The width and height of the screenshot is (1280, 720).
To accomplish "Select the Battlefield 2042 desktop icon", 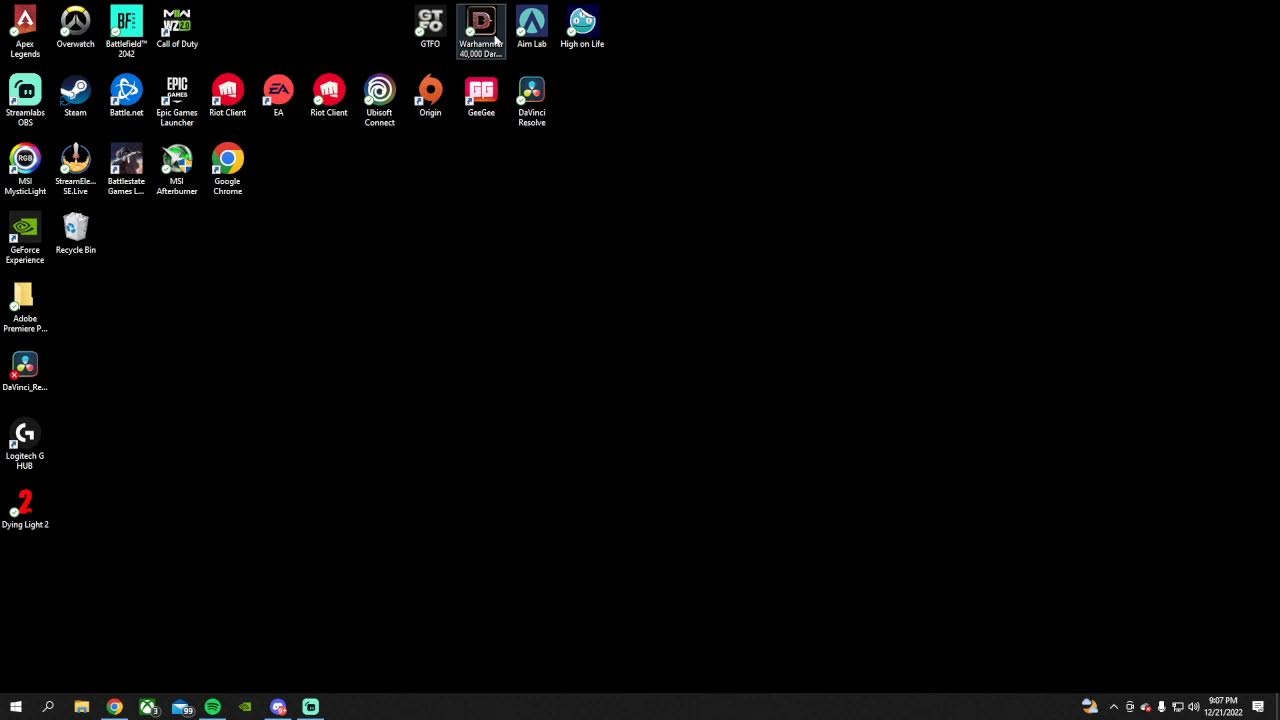I will click(x=126, y=32).
